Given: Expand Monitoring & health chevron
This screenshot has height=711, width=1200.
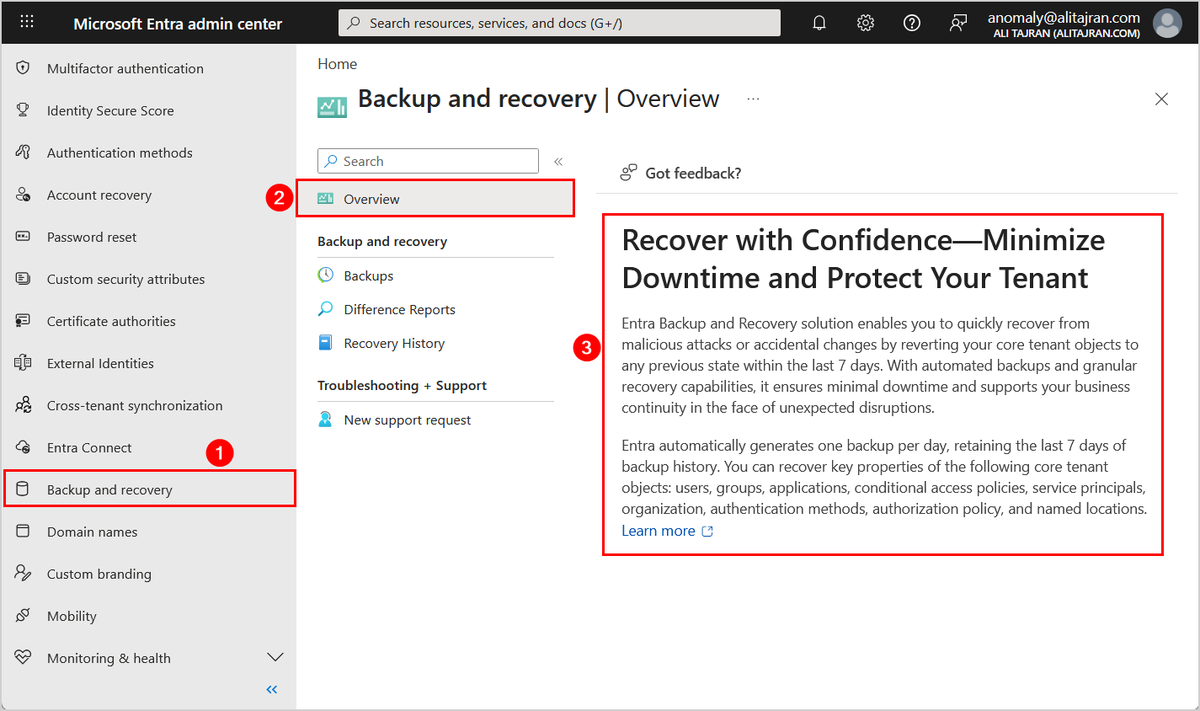Looking at the screenshot, I should [276, 658].
